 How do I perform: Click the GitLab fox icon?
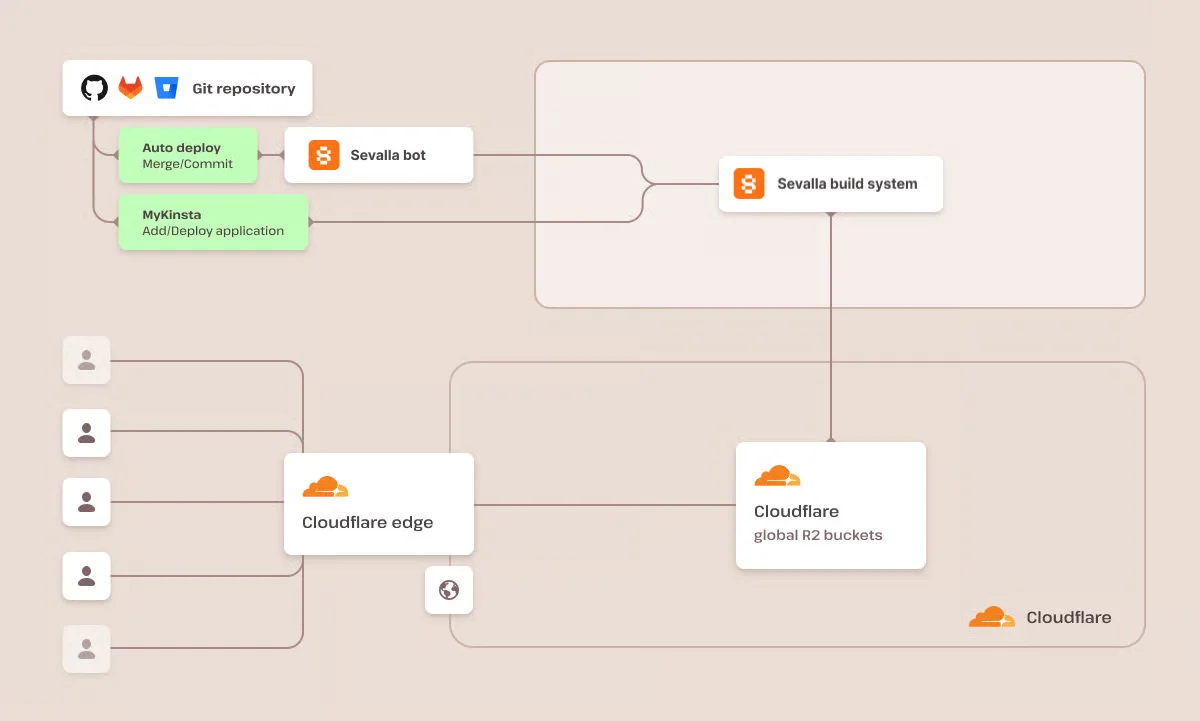tap(131, 88)
